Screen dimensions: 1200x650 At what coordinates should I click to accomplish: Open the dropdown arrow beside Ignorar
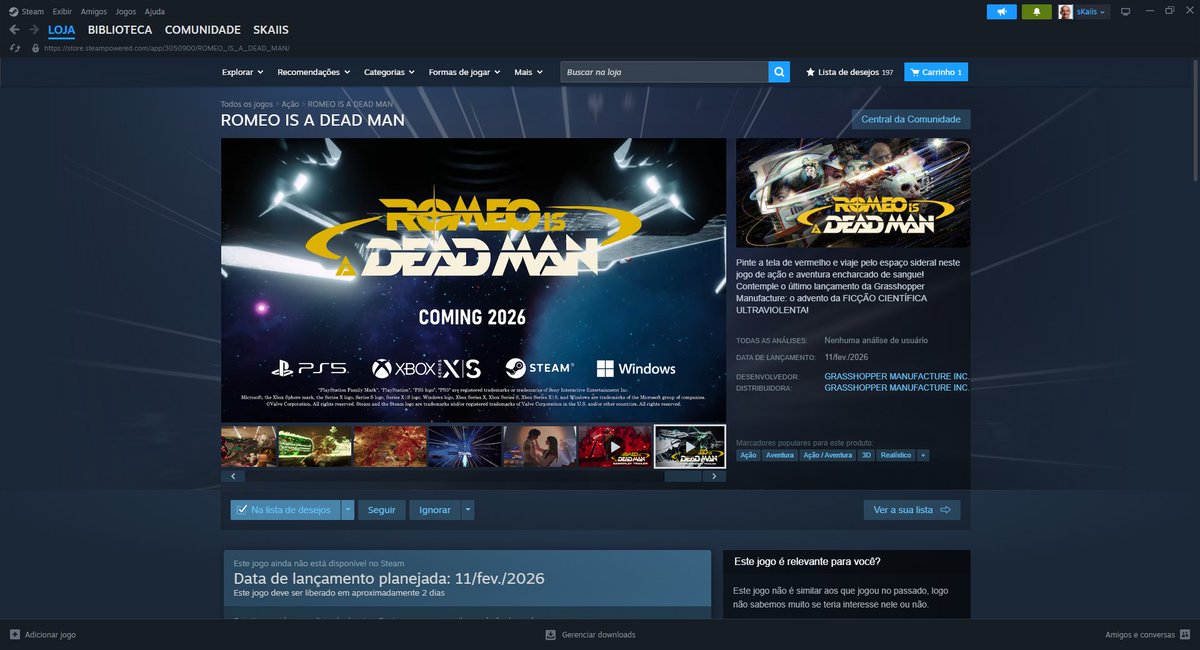coord(468,510)
